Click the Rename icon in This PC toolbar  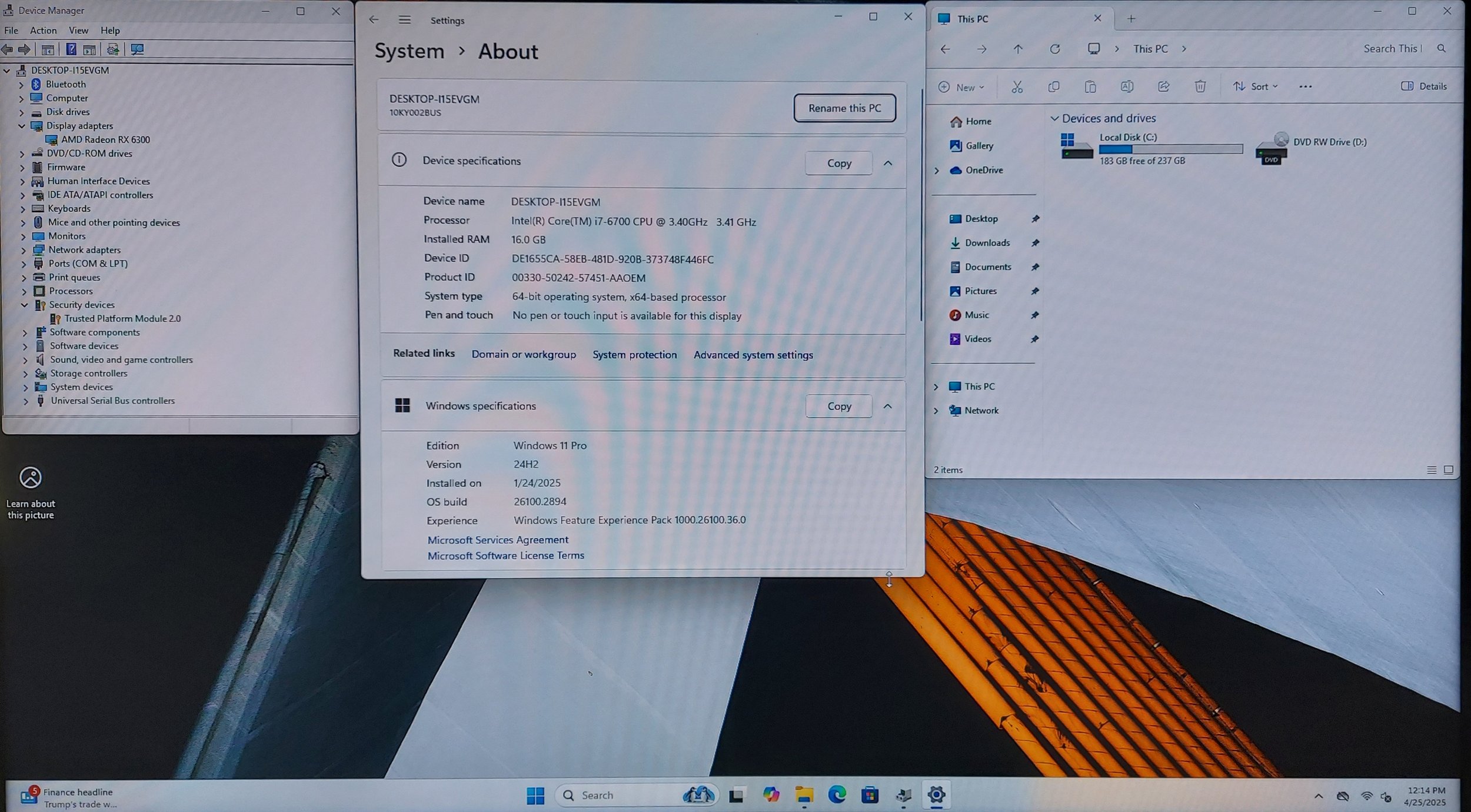[1126, 87]
